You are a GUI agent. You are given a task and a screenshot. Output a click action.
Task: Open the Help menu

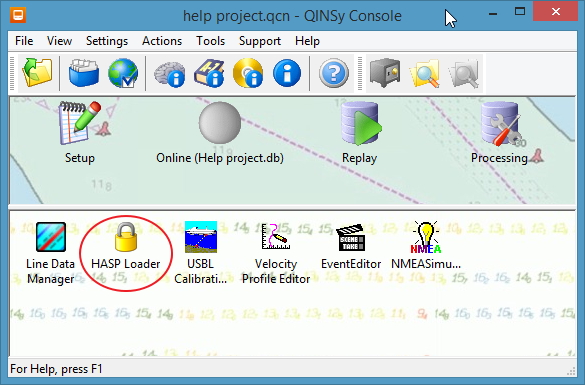click(x=307, y=41)
